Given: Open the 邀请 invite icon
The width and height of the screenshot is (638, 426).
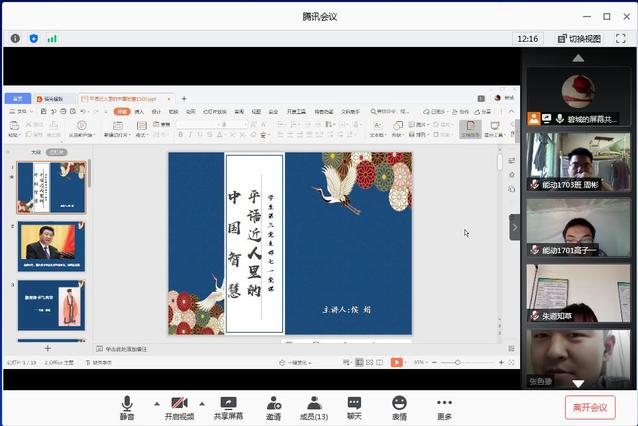Looking at the screenshot, I should [274, 403].
